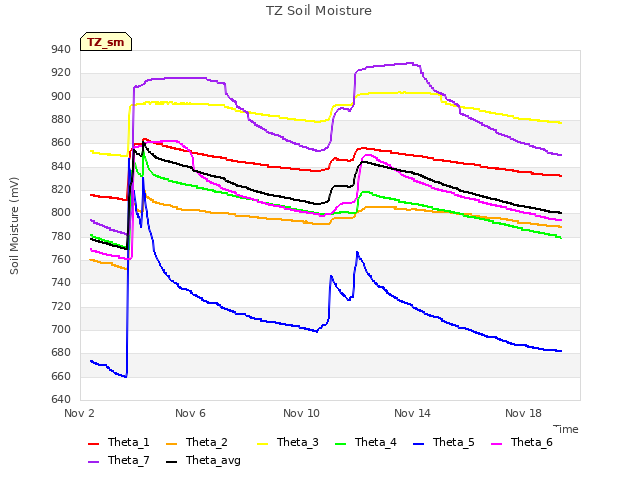Click the 940 y-axis tick label
640x480 pixels.
click(x=61, y=50)
